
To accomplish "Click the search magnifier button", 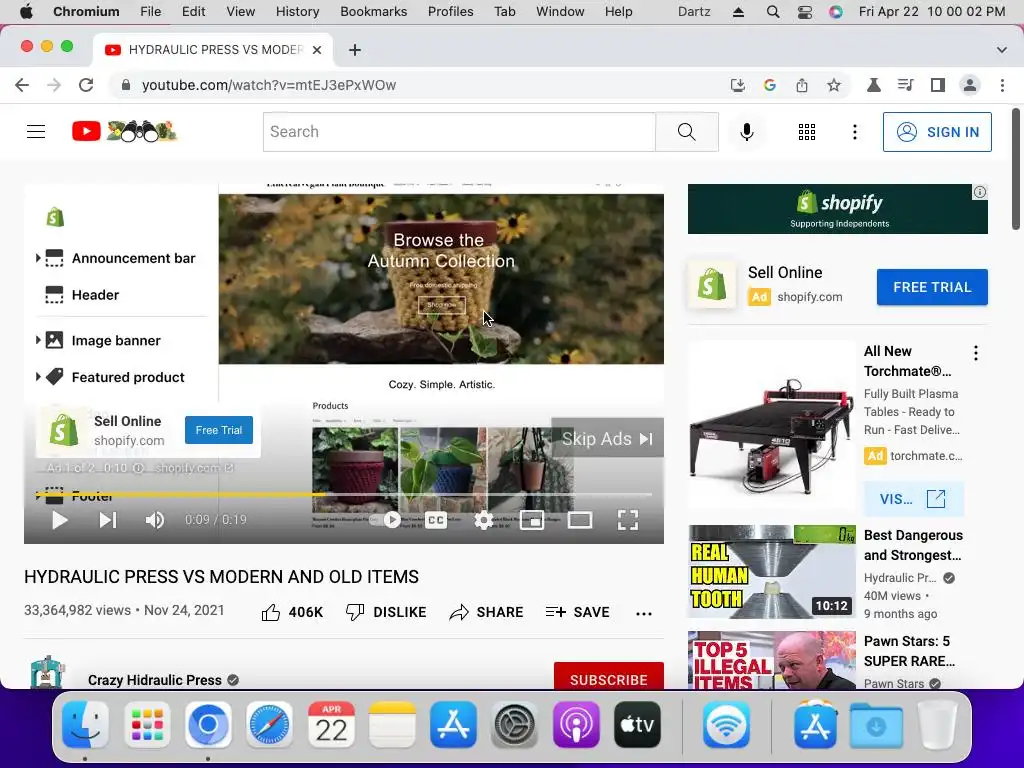I will click(686, 132).
